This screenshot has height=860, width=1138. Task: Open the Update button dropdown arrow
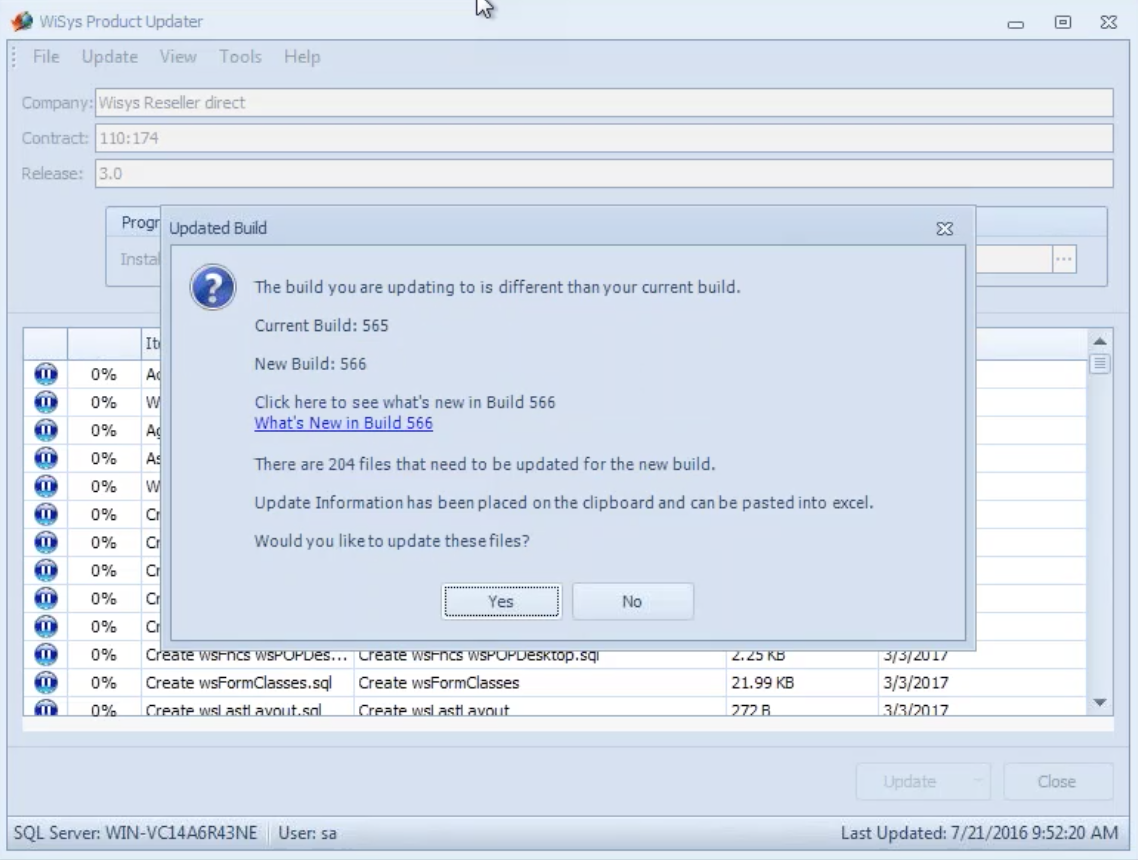tap(978, 782)
